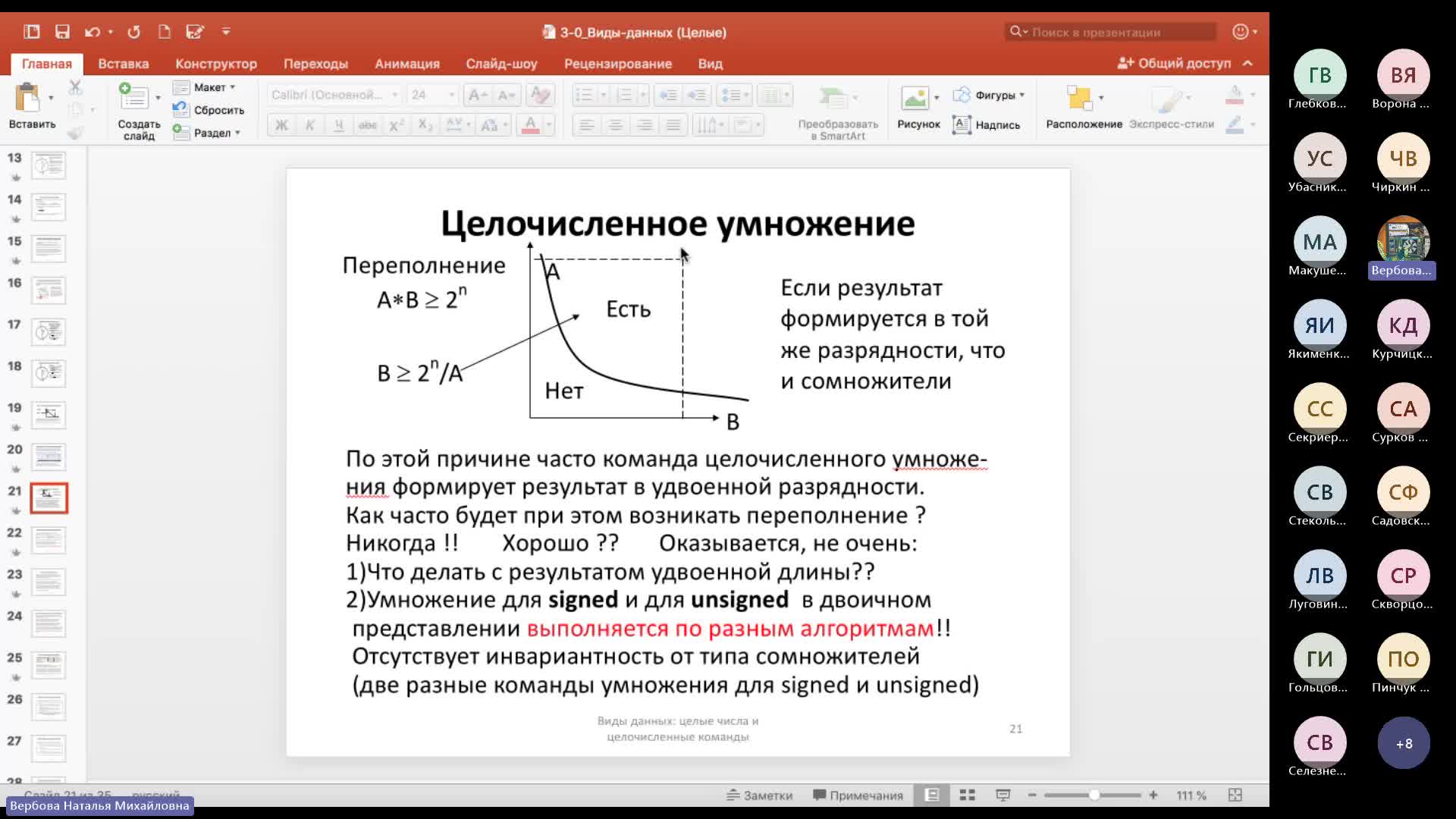Click the zoom in plus icon
Screen dimensions: 1456x819
click(x=1153, y=795)
